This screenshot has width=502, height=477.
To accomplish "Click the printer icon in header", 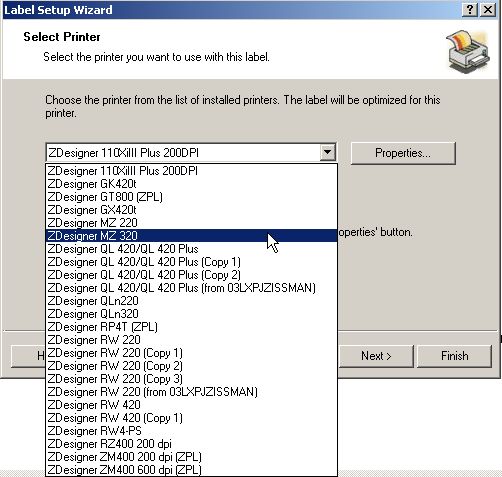I will pos(468,51).
